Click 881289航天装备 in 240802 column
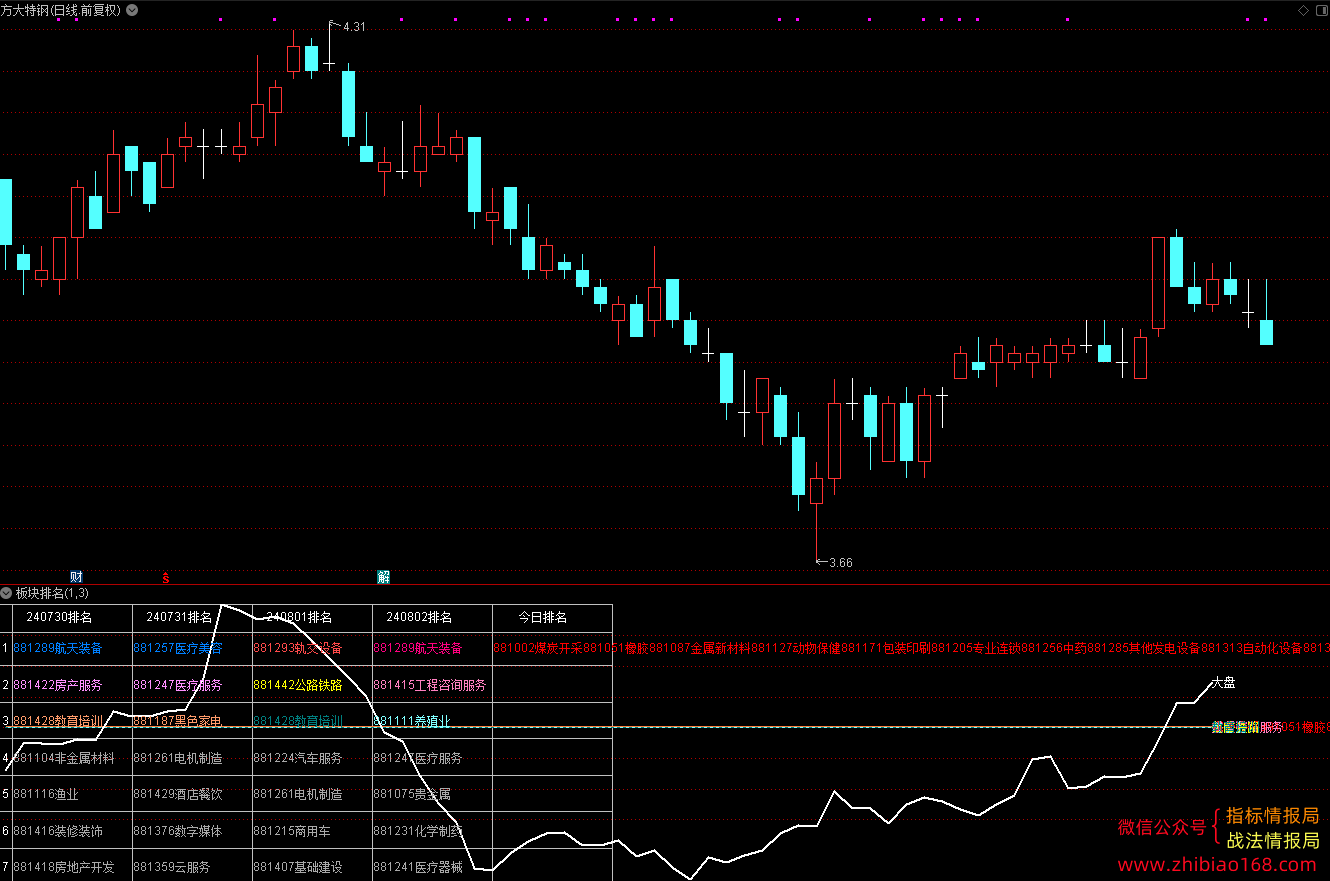The image size is (1330, 881). pyautogui.click(x=418, y=648)
